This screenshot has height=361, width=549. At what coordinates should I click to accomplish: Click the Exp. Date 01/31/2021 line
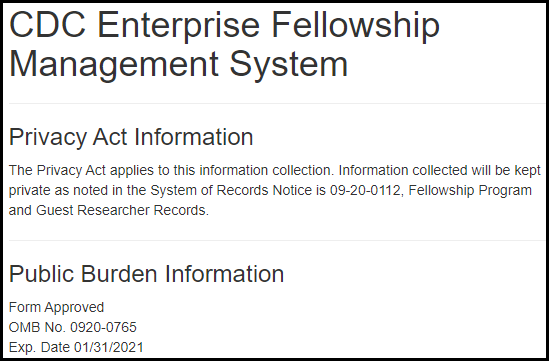[x=76, y=347]
